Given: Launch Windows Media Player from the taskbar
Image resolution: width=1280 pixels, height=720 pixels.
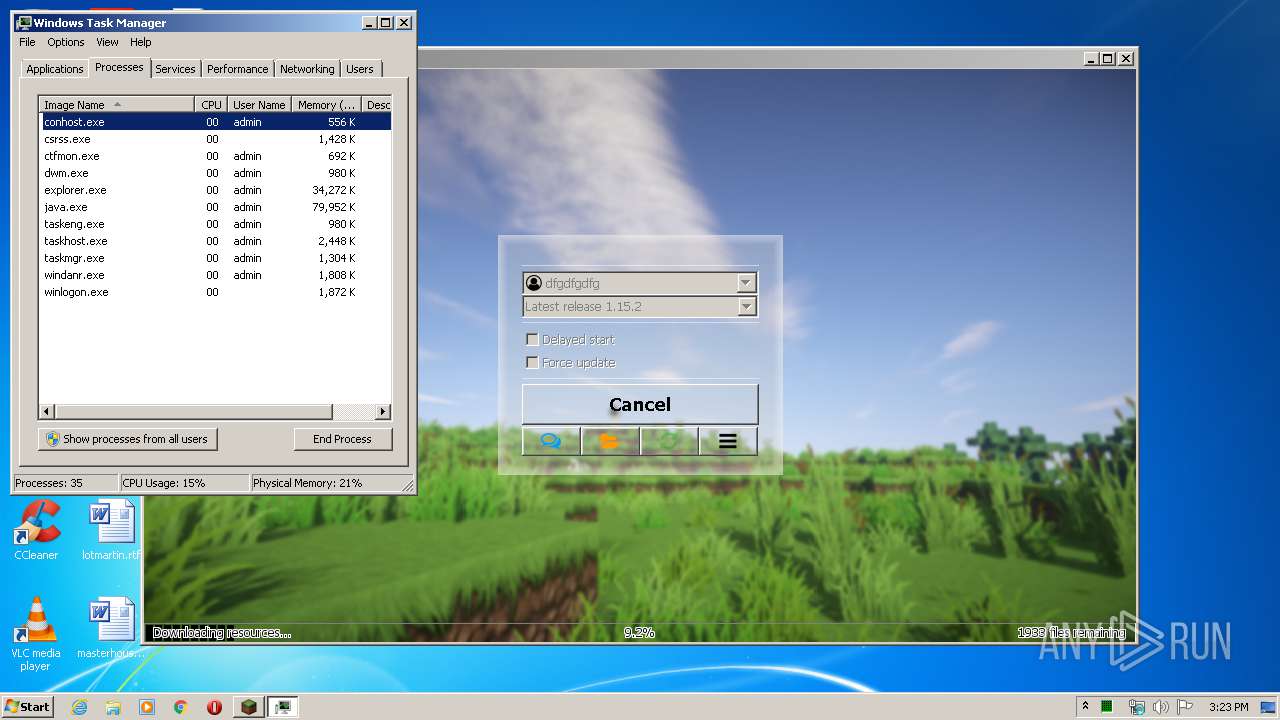Looking at the screenshot, I should point(147,707).
